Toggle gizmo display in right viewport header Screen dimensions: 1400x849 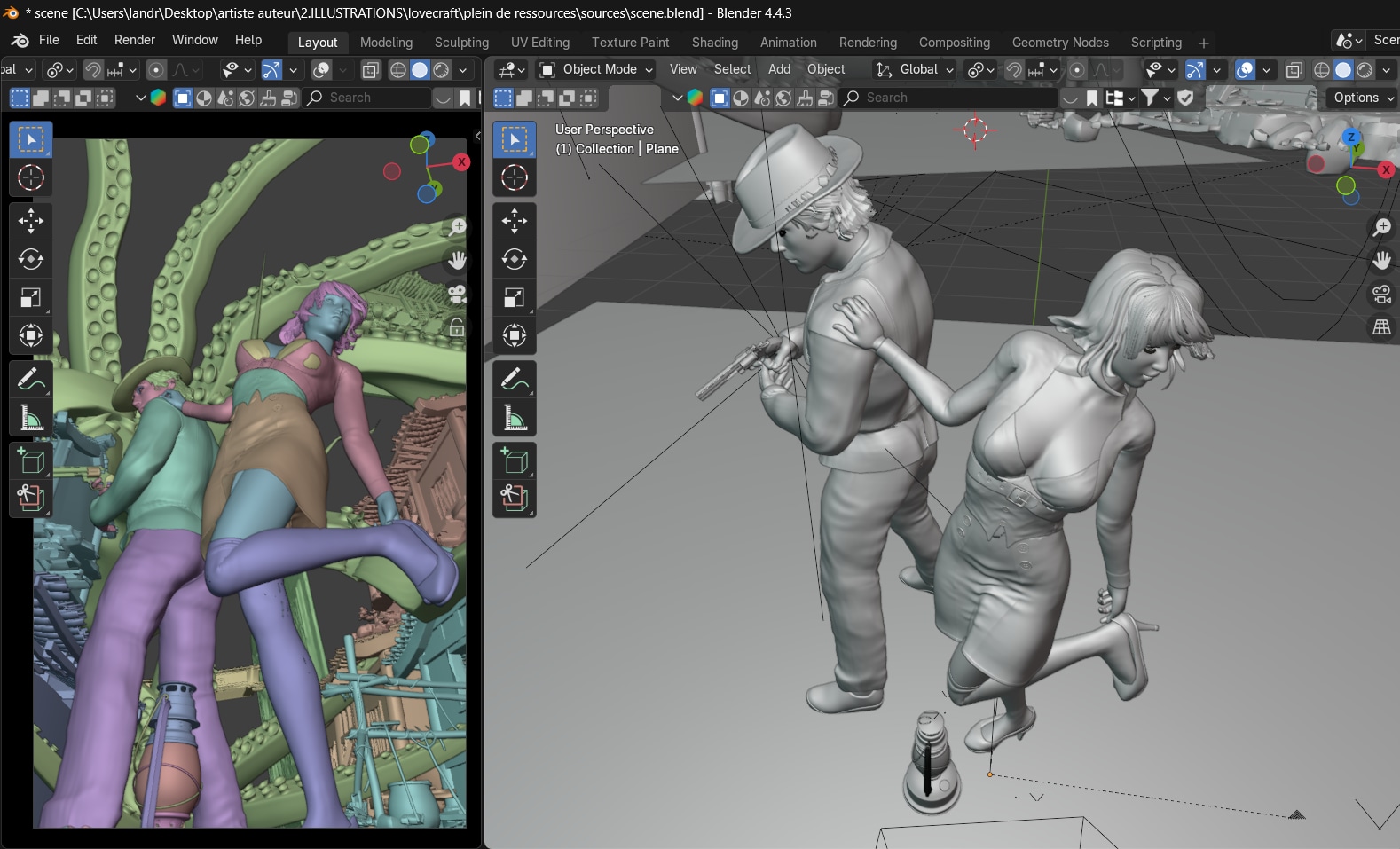[1195, 69]
